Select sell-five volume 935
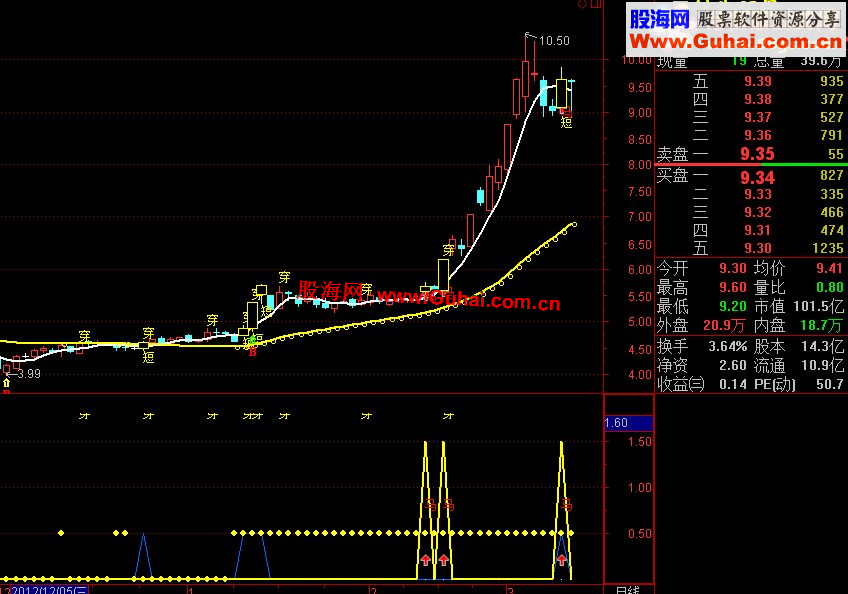The width and height of the screenshot is (848, 594). click(832, 81)
